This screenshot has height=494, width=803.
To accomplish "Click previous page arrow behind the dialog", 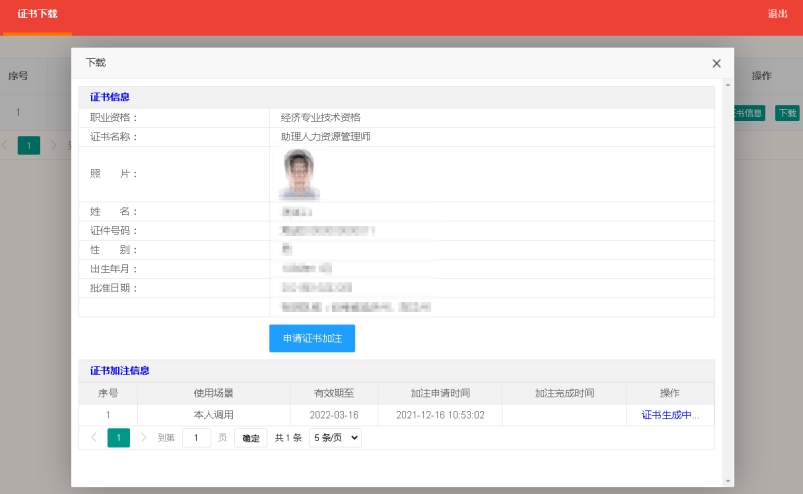I will point(5,145).
